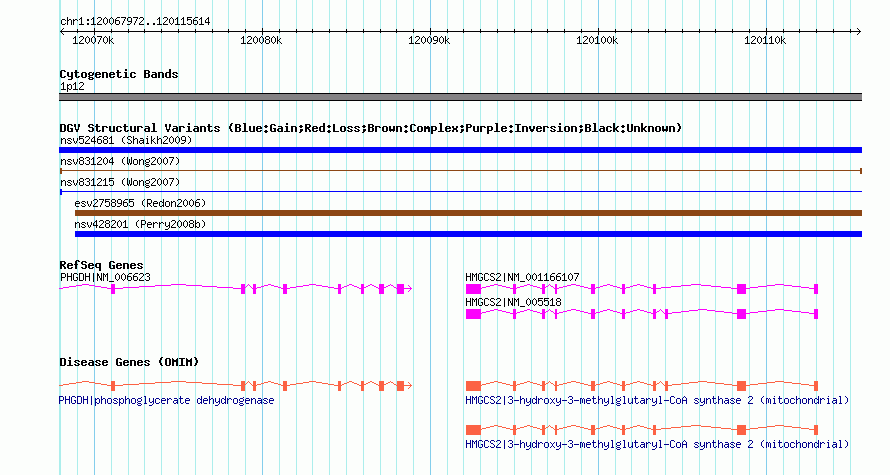Select the thin blue nsv831215 variant line
890x475 pixels.
click(460, 192)
